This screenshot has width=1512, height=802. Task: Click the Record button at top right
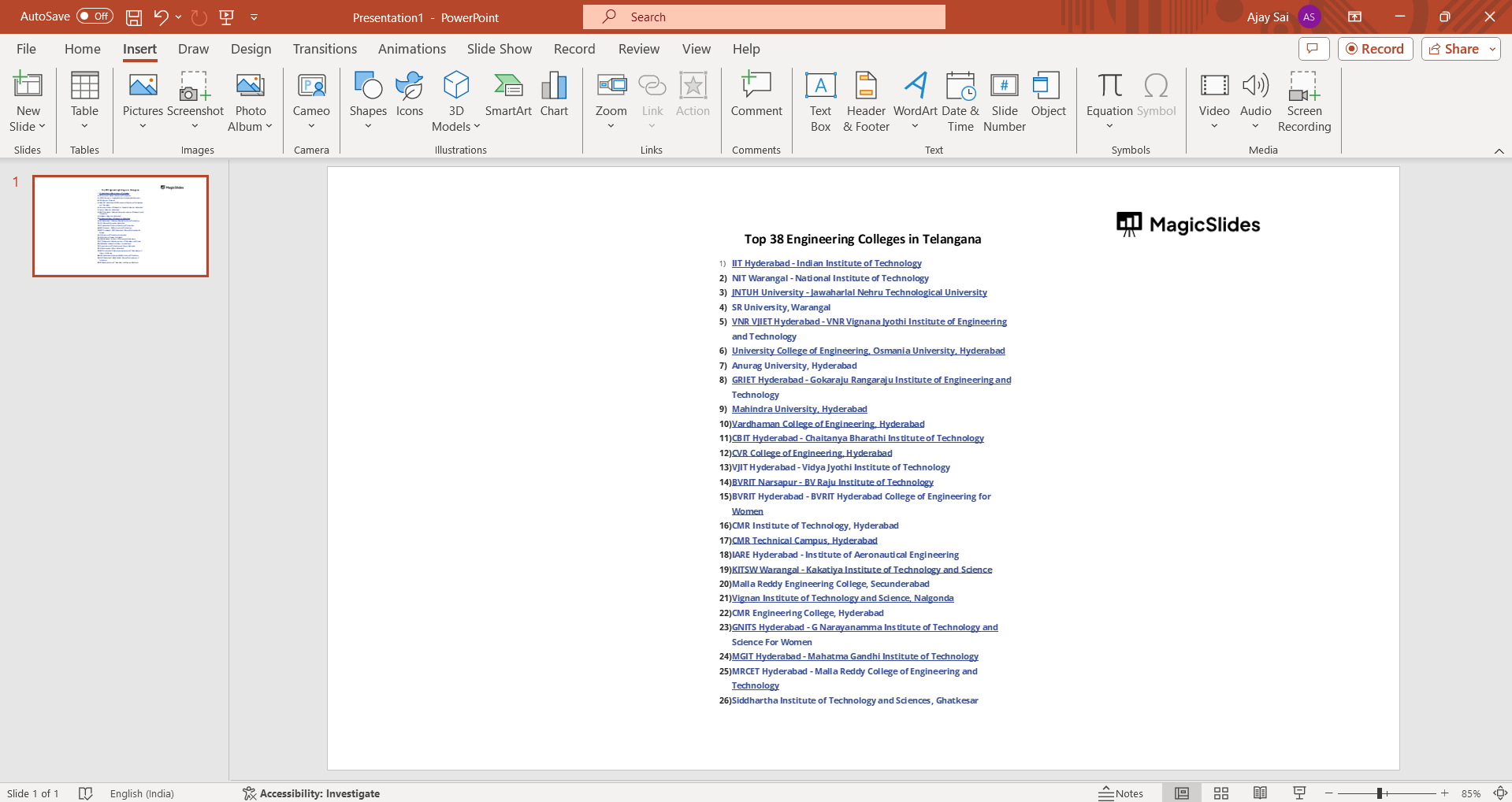pos(1375,49)
